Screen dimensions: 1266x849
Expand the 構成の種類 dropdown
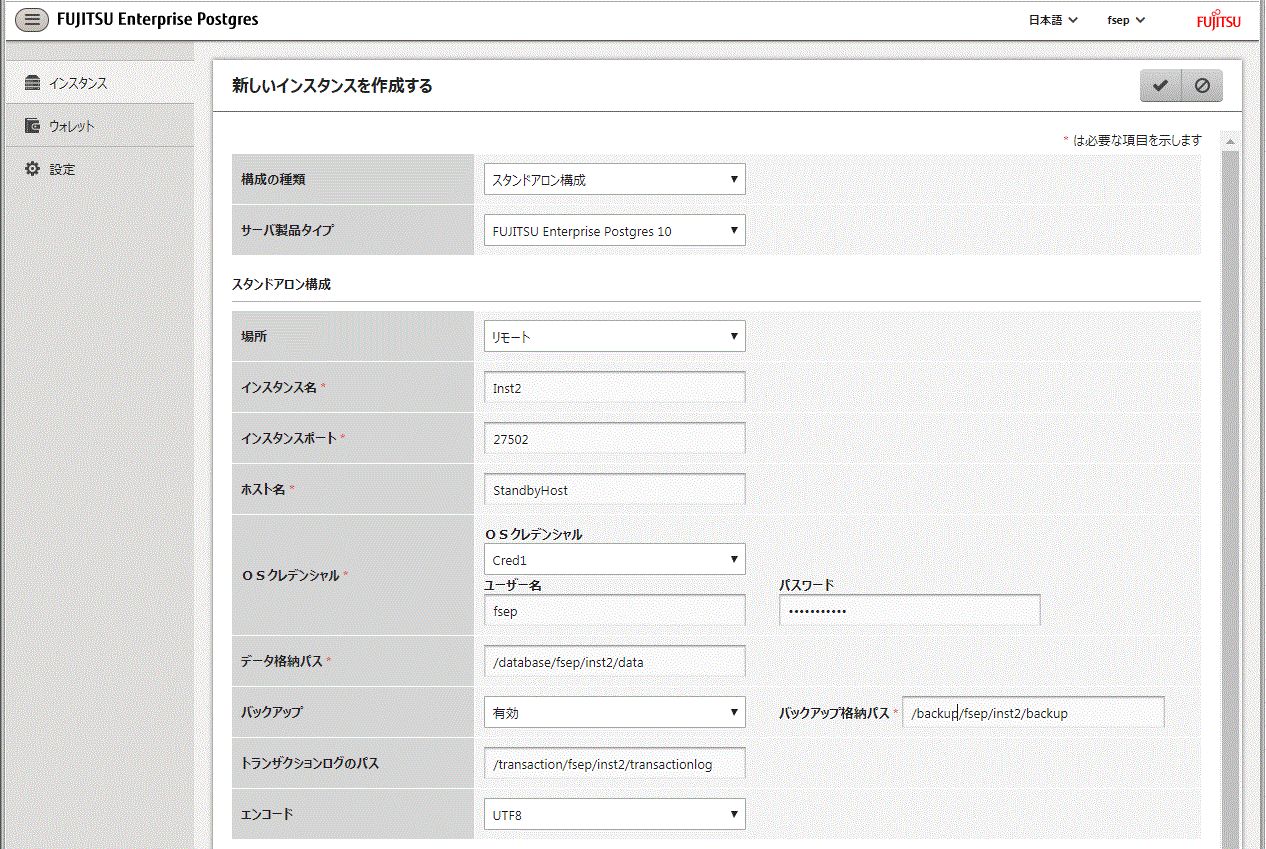coord(615,180)
